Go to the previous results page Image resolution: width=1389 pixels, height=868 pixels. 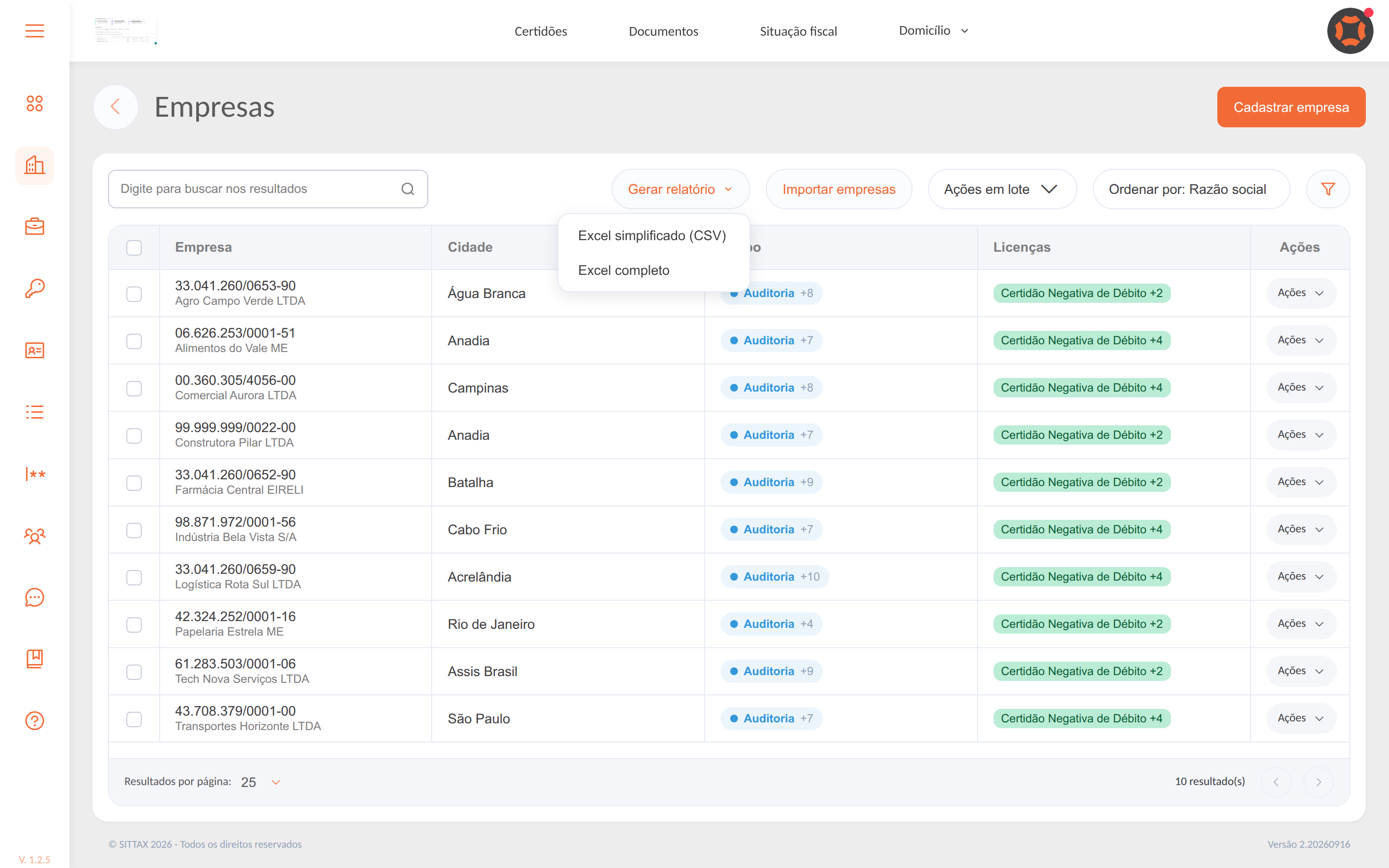point(1275,782)
